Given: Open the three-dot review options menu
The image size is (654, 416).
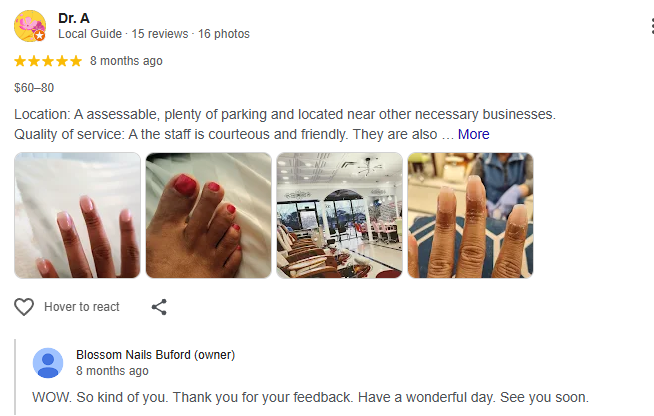Looking at the screenshot, I should point(651,26).
